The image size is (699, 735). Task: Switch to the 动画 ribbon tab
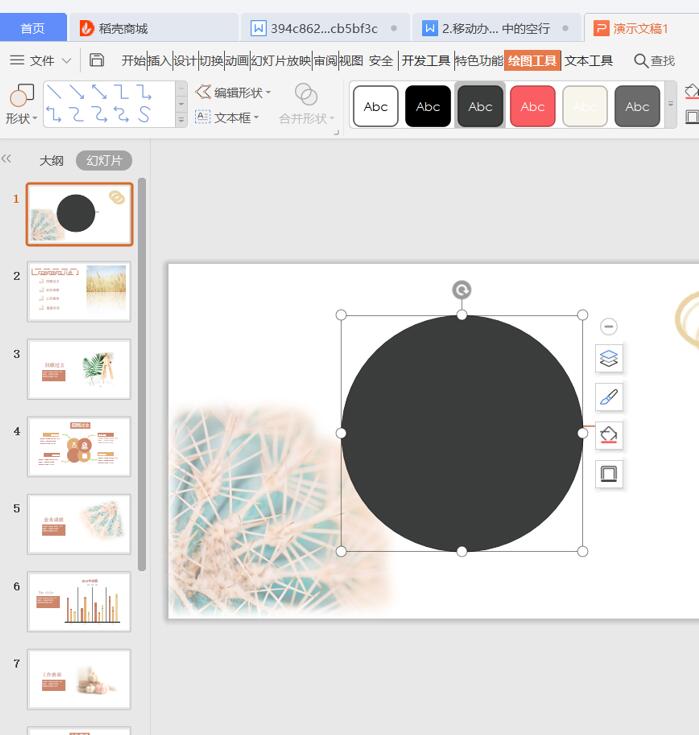(237, 60)
